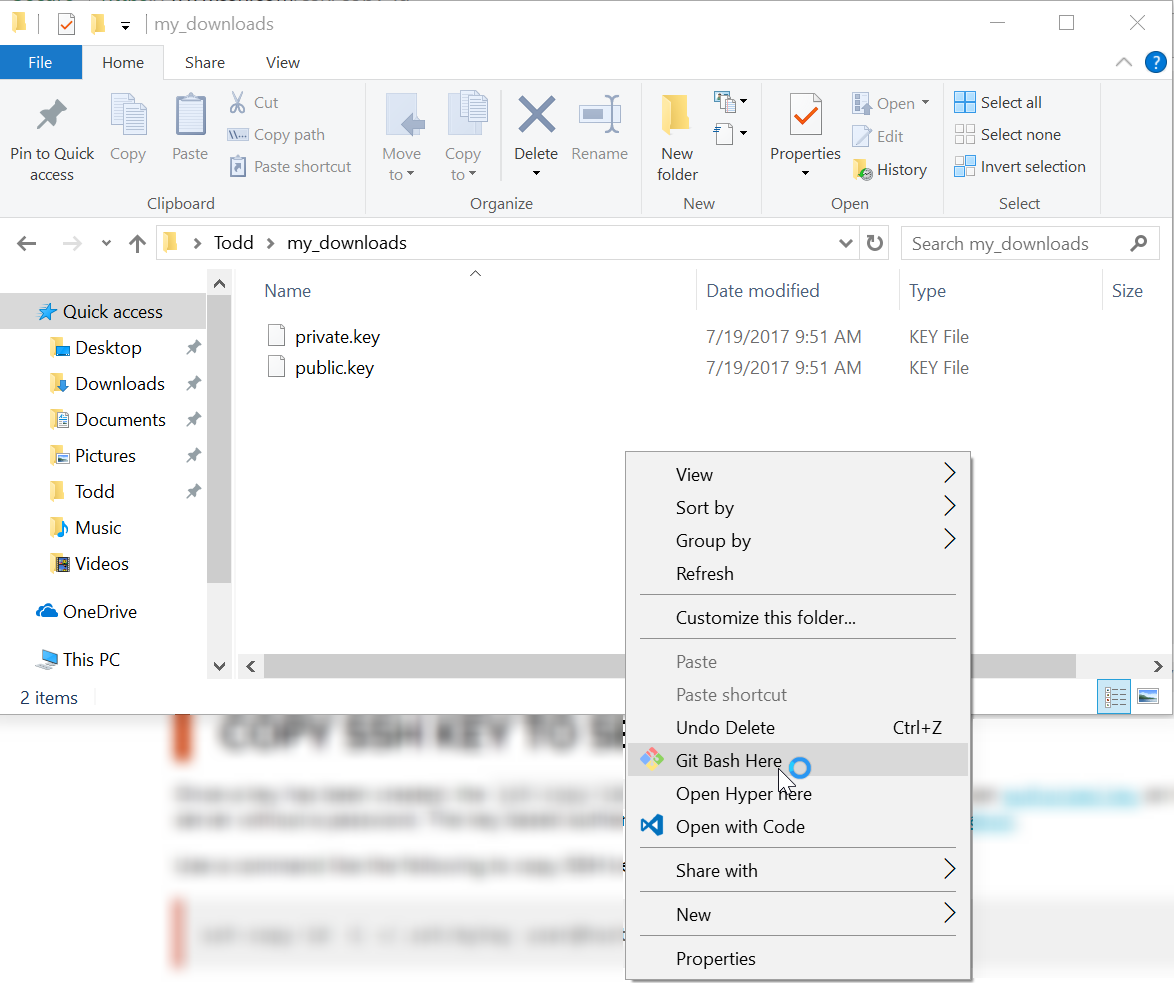
Task: Click Invert selection in the ribbon
Action: (1020, 166)
